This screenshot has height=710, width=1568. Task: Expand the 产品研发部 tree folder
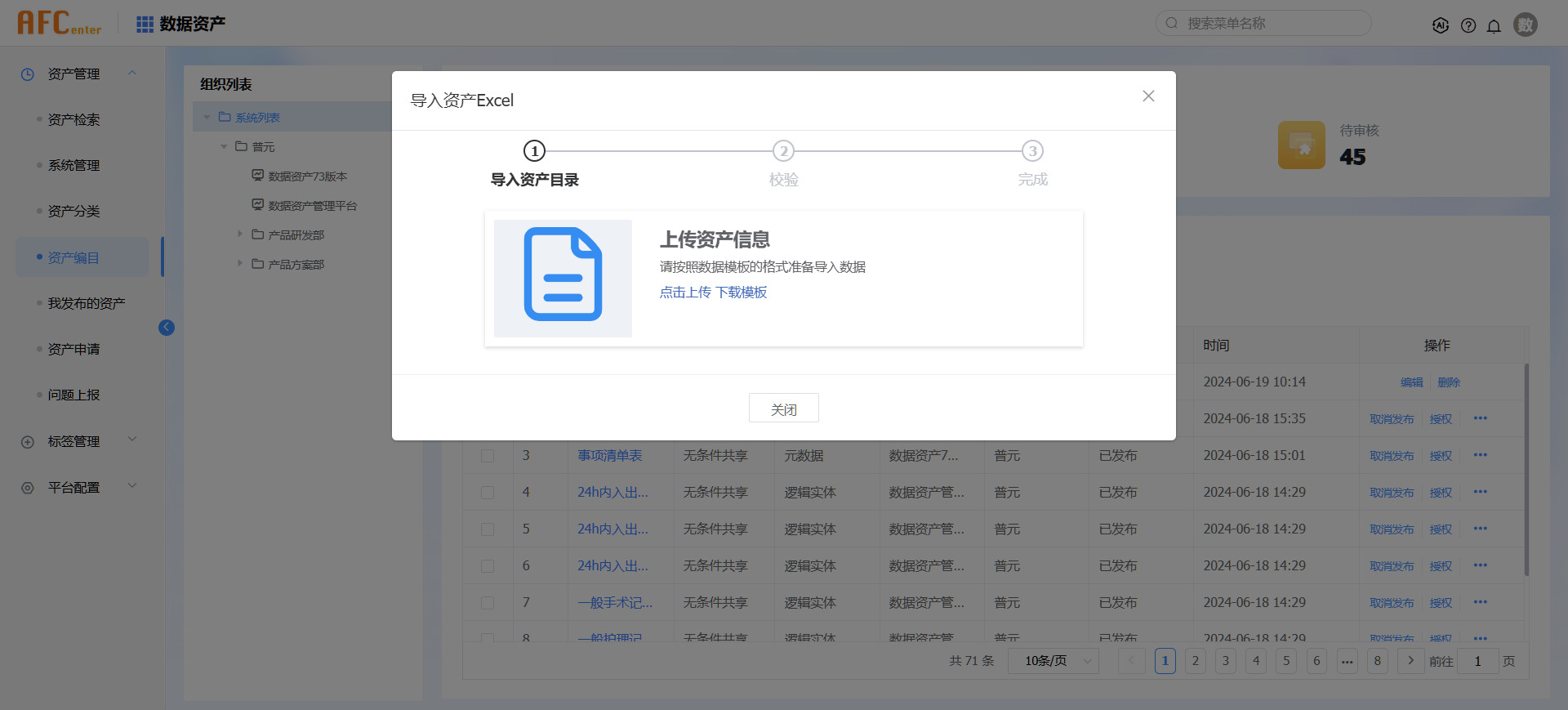240,234
